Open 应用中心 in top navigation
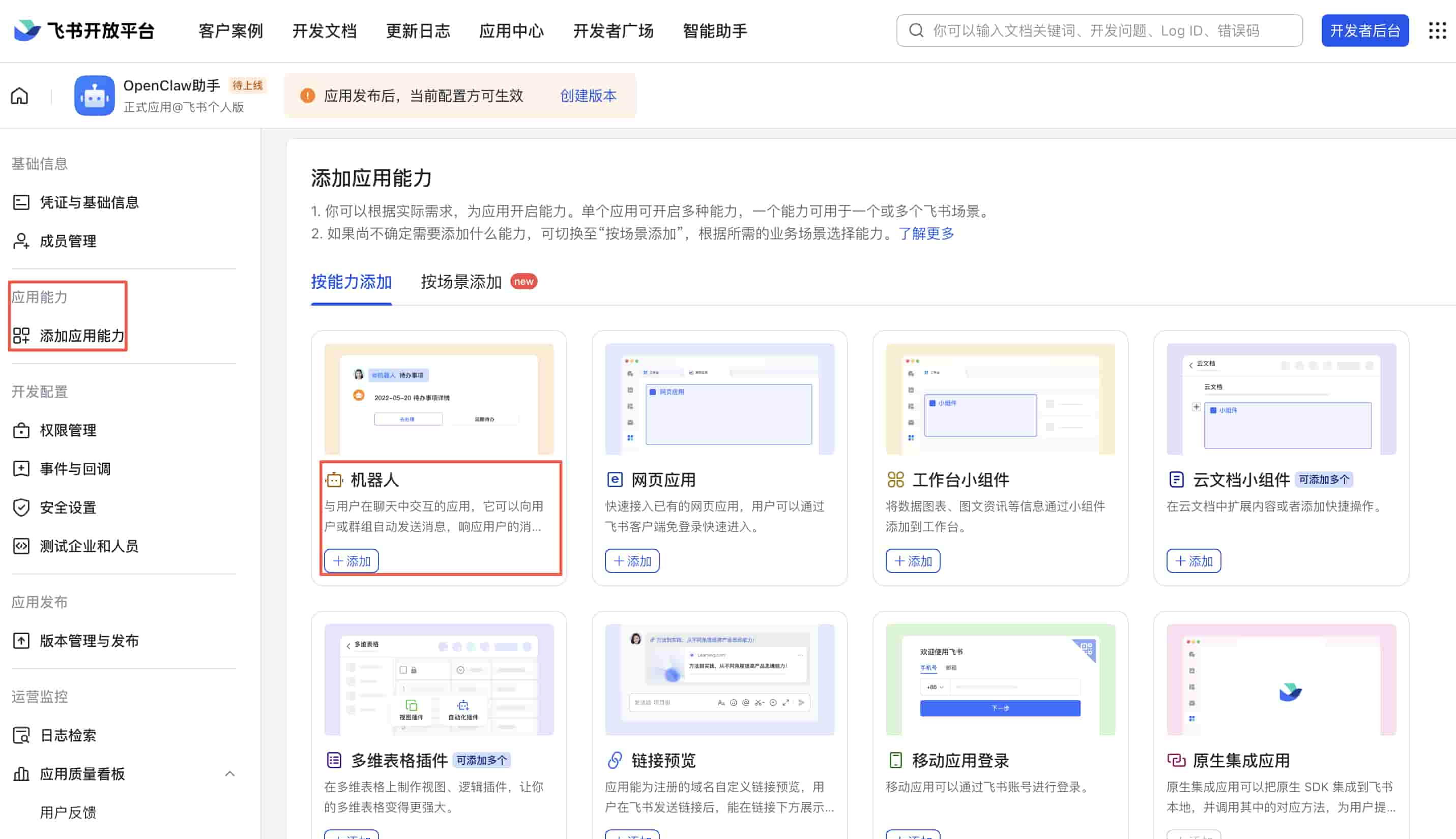This screenshot has width=1456, height=839. (511, 31)
